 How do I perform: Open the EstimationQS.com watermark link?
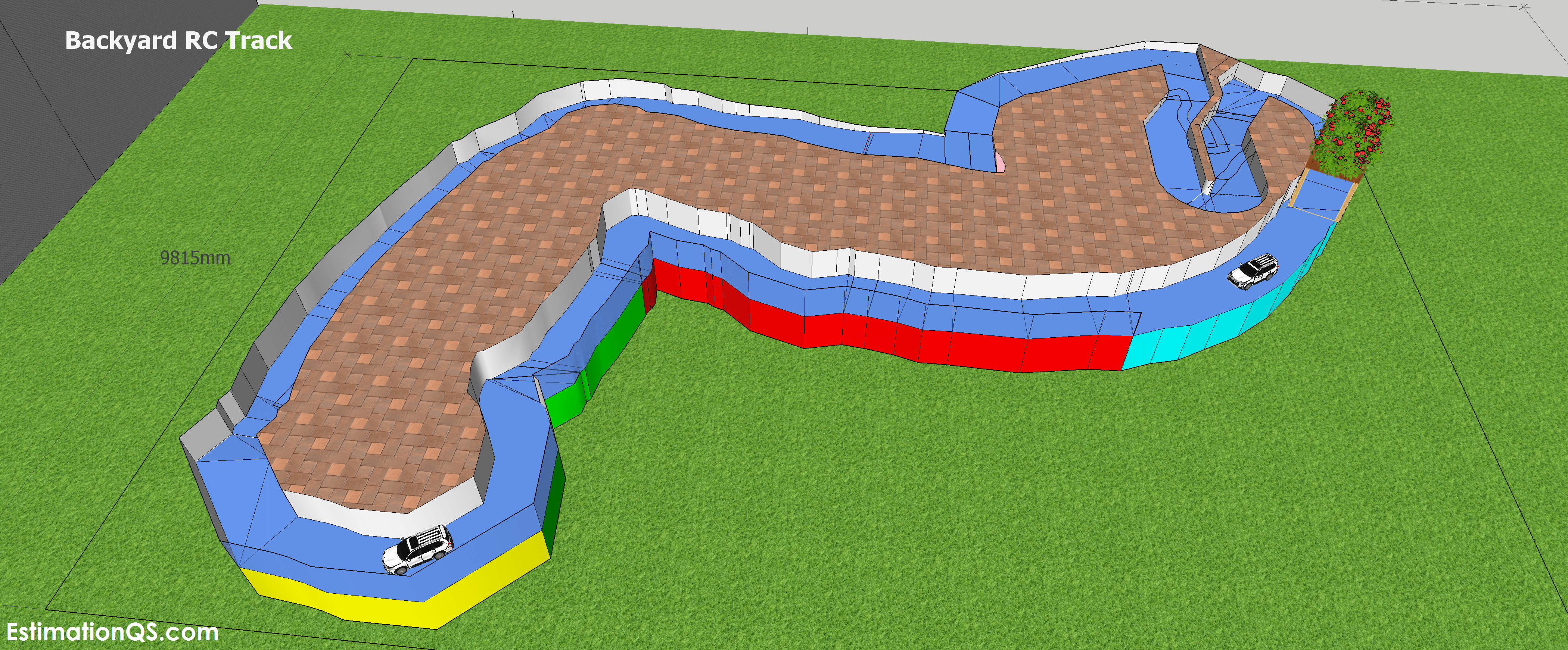click(x=112, y=632)
